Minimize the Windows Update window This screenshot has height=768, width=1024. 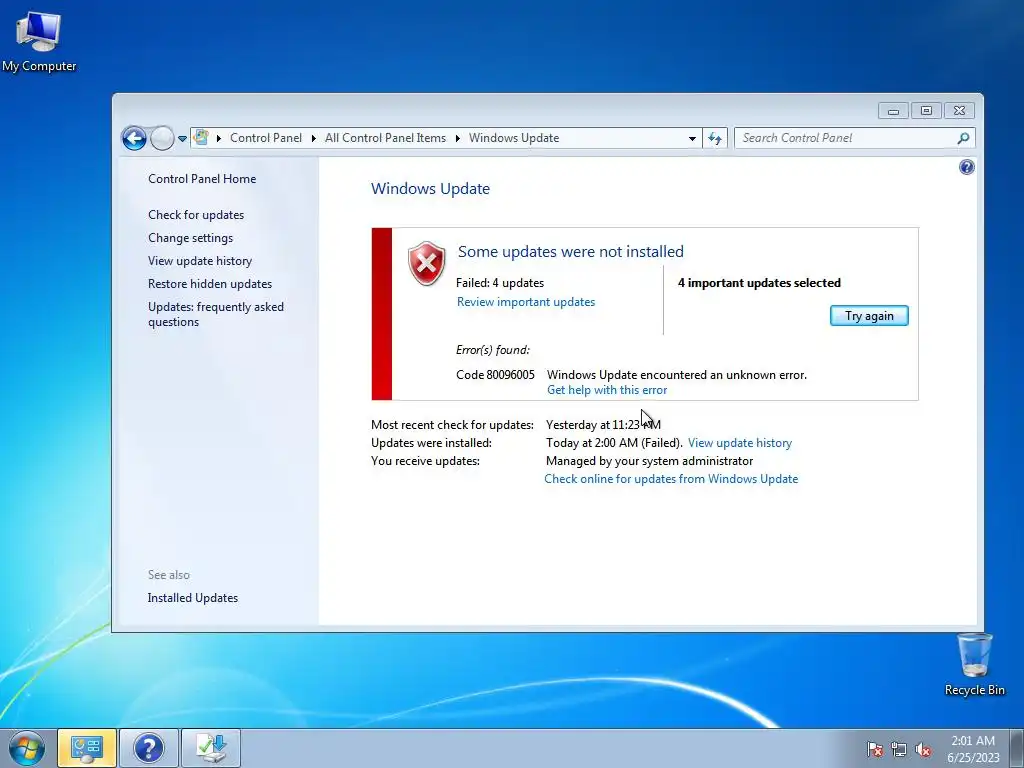pos(893,111)
